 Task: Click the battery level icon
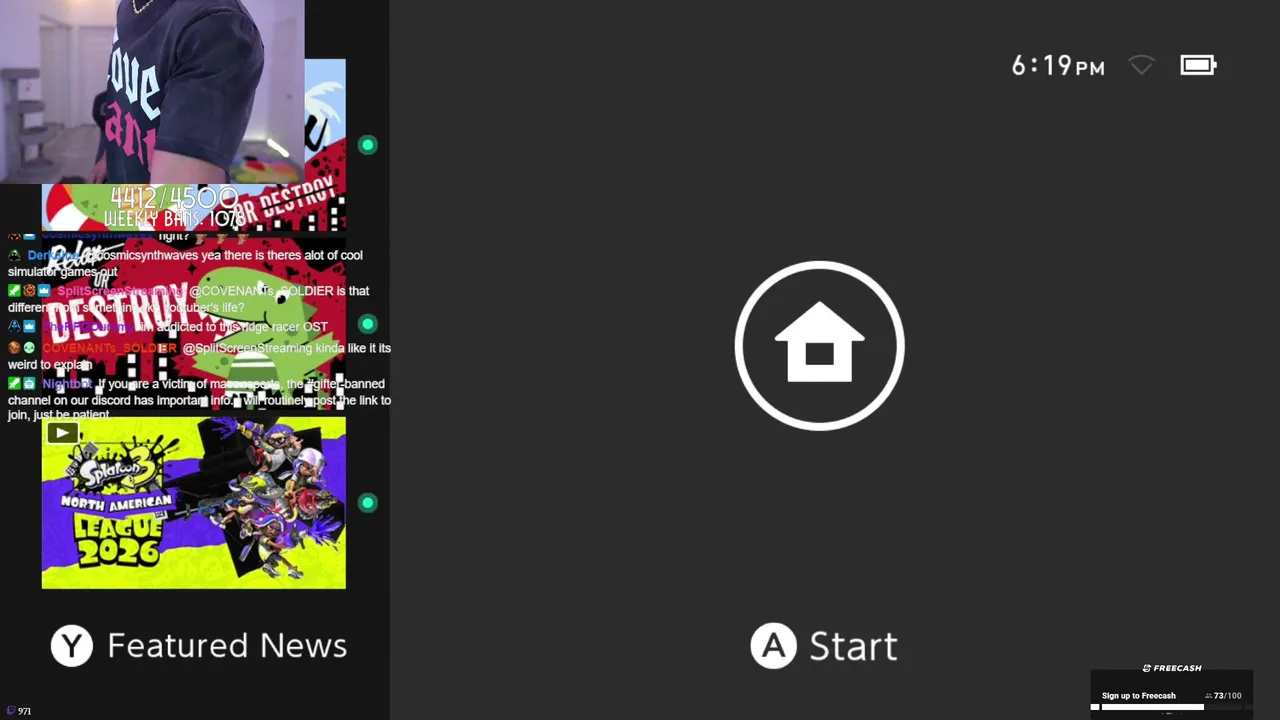point(1198,66)
